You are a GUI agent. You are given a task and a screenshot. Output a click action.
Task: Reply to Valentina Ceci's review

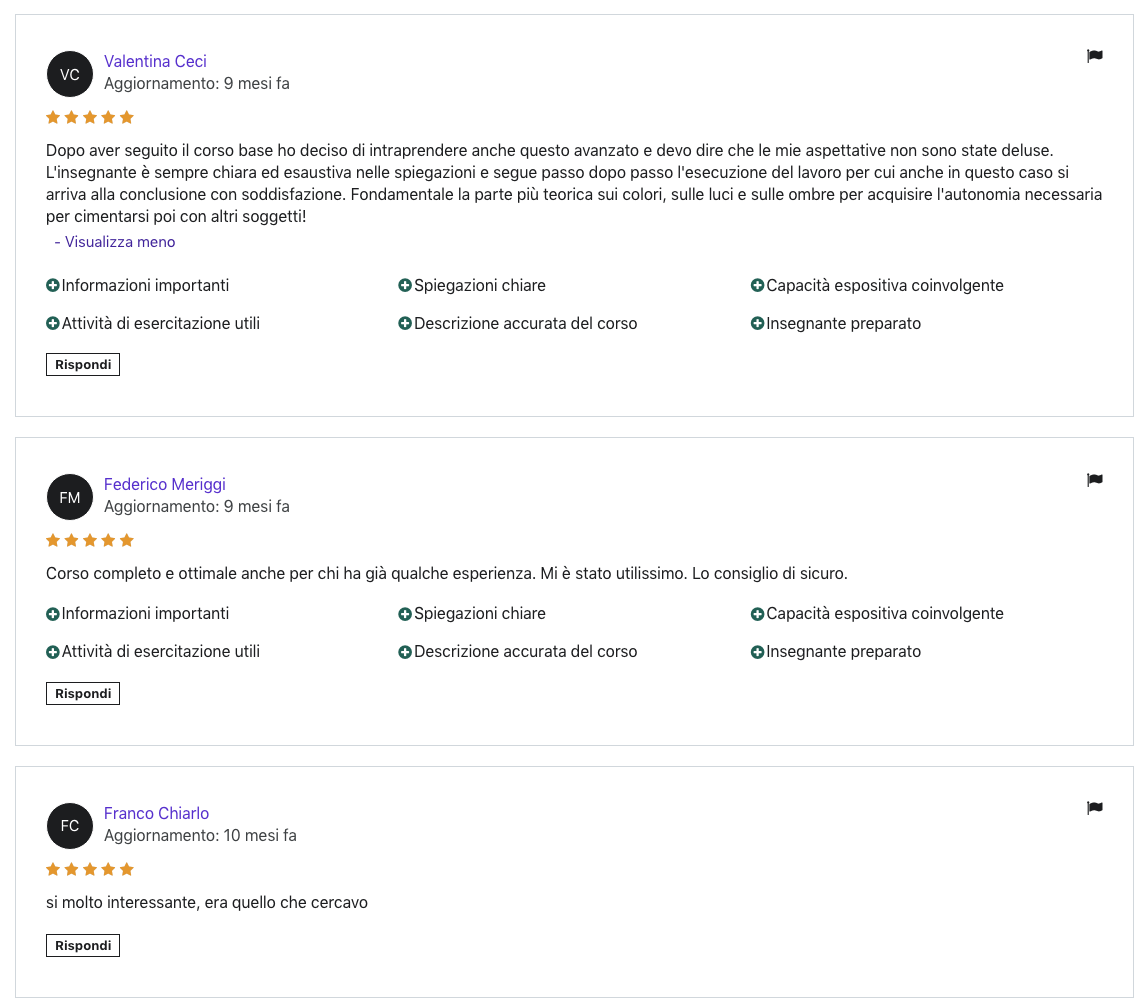pos(83,365)
